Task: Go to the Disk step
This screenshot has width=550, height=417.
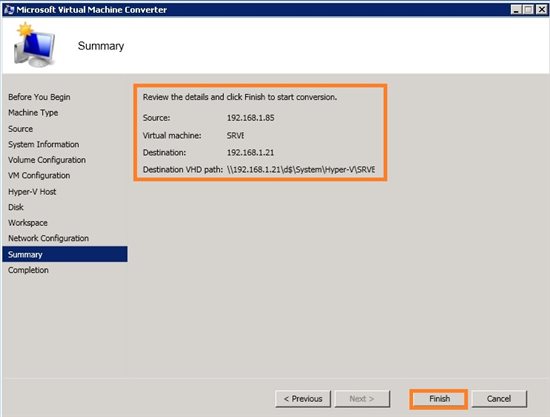Action: point(16,207)
